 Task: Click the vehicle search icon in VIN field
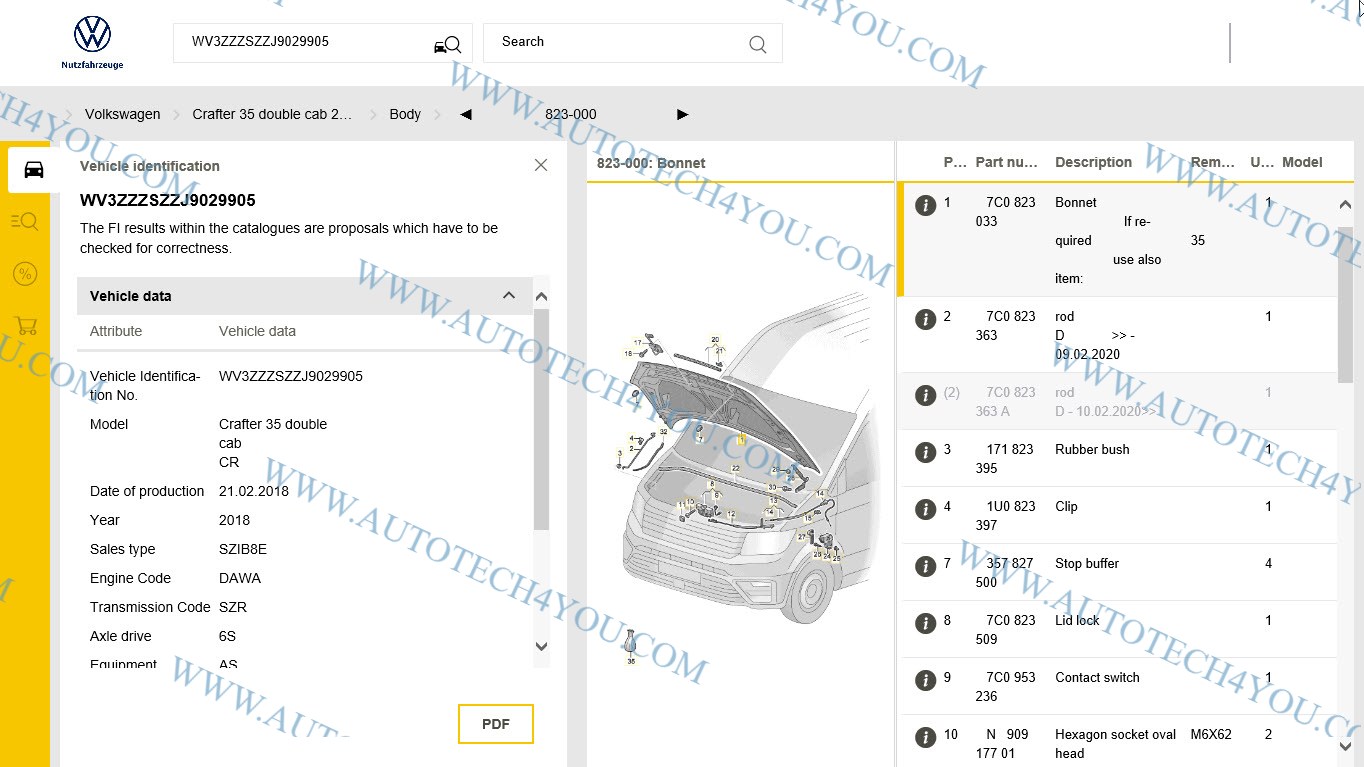(447, 44)
